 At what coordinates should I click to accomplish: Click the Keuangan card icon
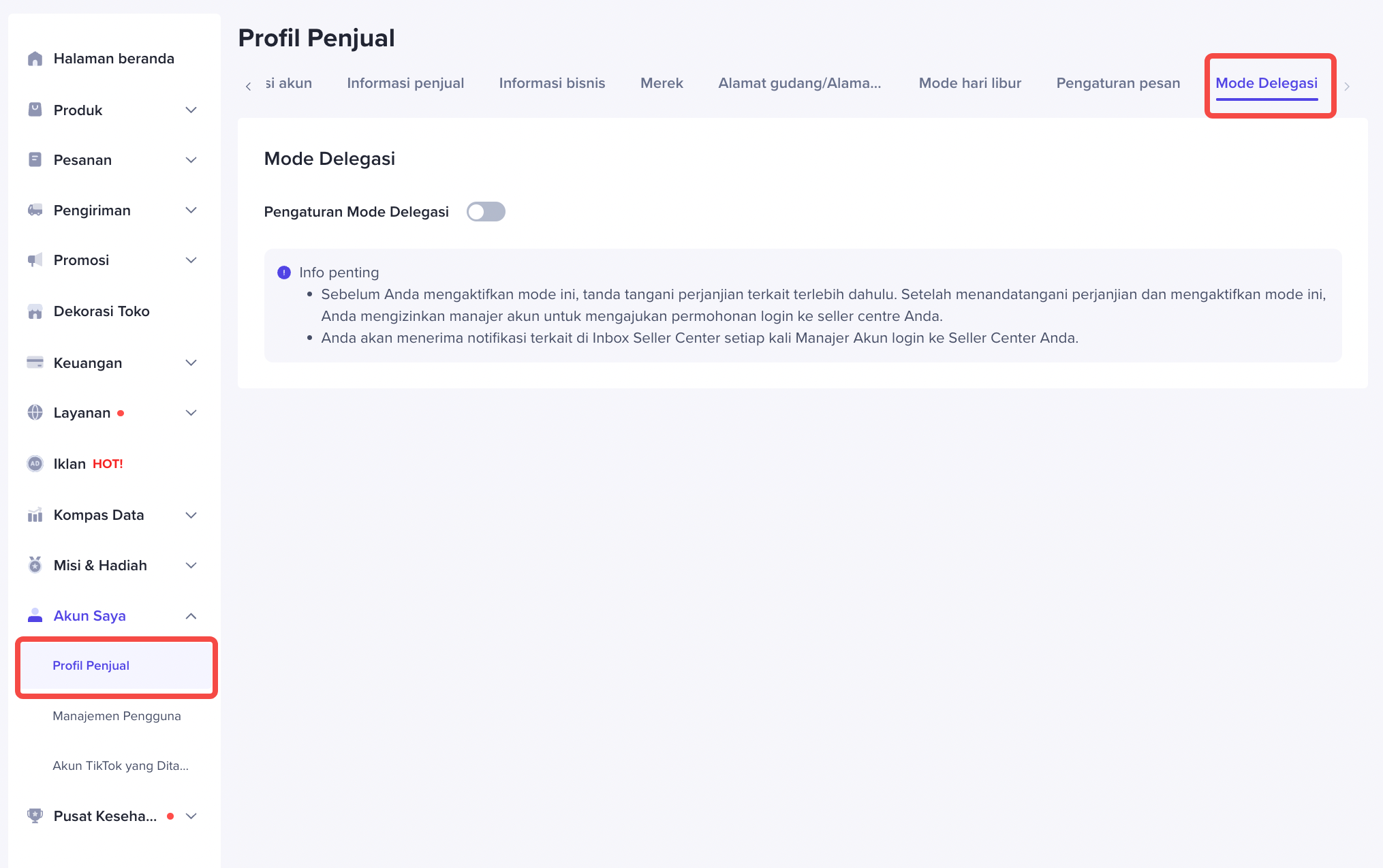(35, 362)
